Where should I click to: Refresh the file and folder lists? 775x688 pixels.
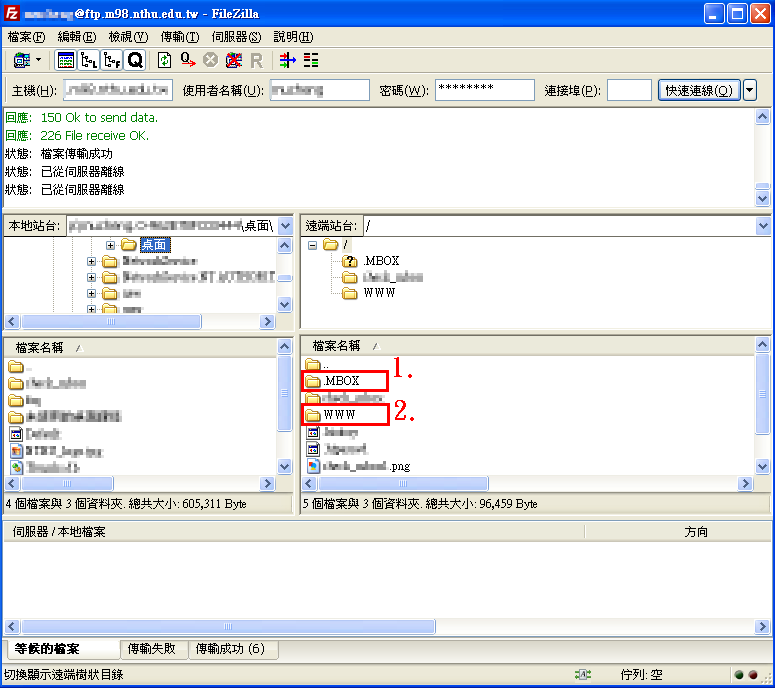point(164,60)
